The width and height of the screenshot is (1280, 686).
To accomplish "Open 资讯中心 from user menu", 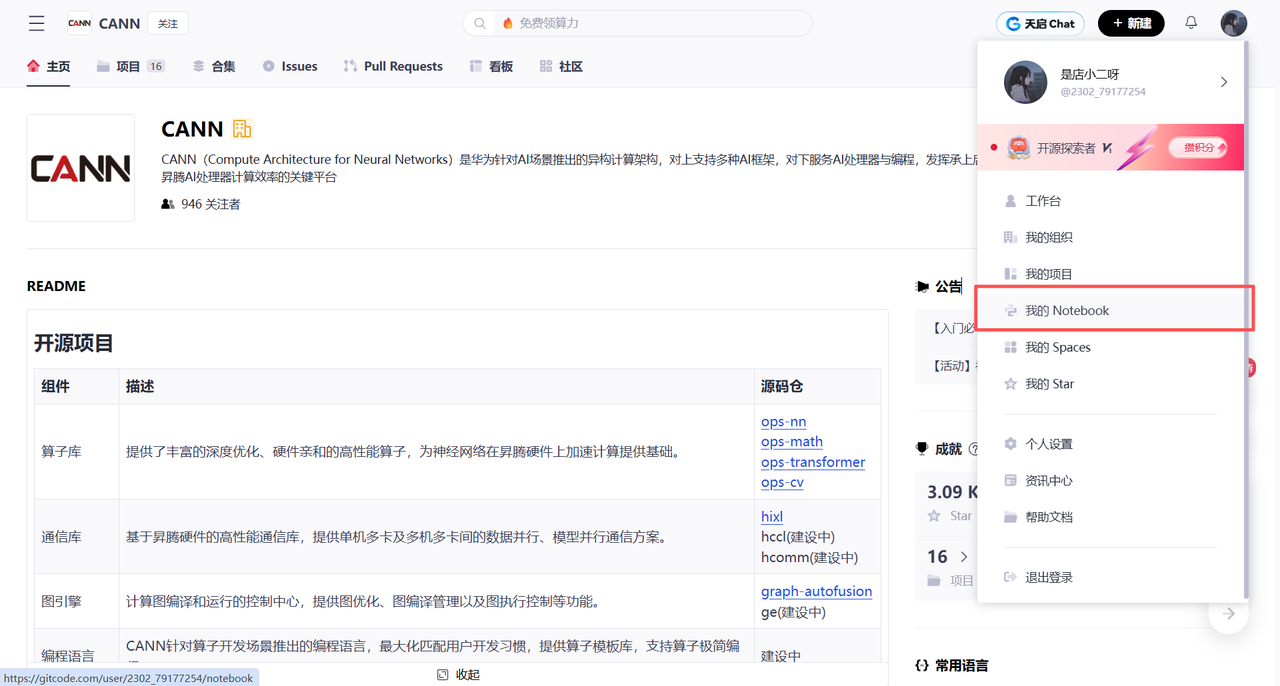I will (1110, 480).
